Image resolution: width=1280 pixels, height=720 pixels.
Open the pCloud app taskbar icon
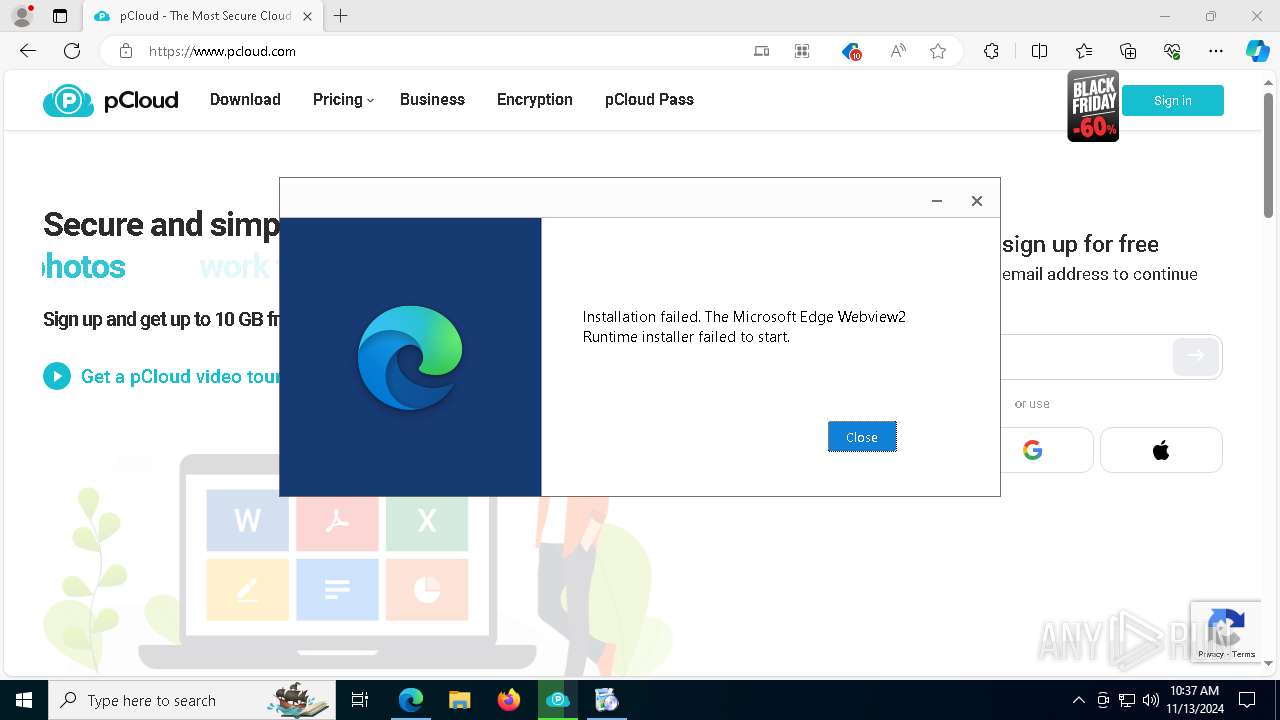558,700
